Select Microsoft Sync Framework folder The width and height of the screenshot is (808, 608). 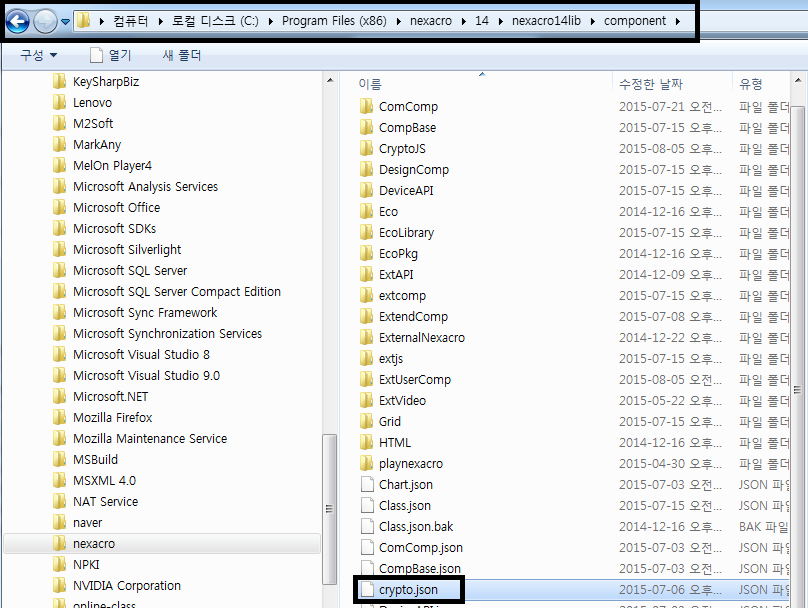tap(145, 312)
